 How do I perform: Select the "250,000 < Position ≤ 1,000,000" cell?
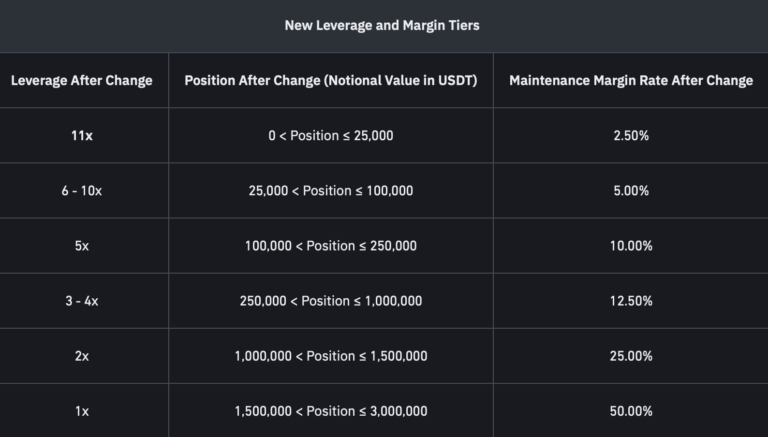[331, 300]
